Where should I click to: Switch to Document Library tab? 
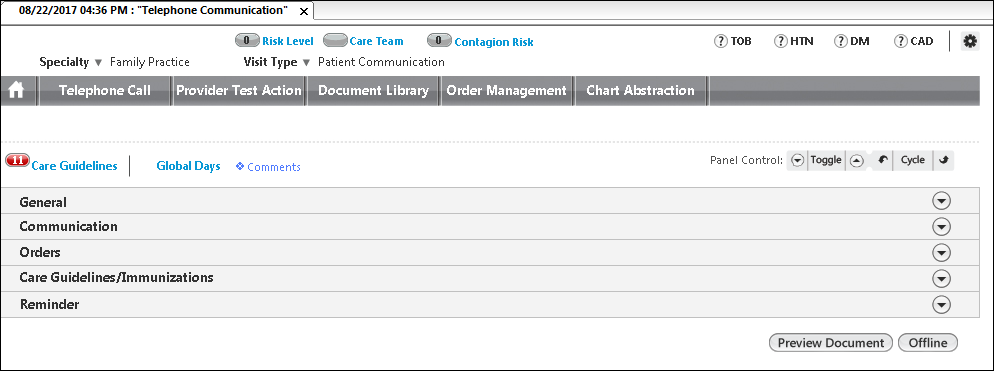[373, 91]
